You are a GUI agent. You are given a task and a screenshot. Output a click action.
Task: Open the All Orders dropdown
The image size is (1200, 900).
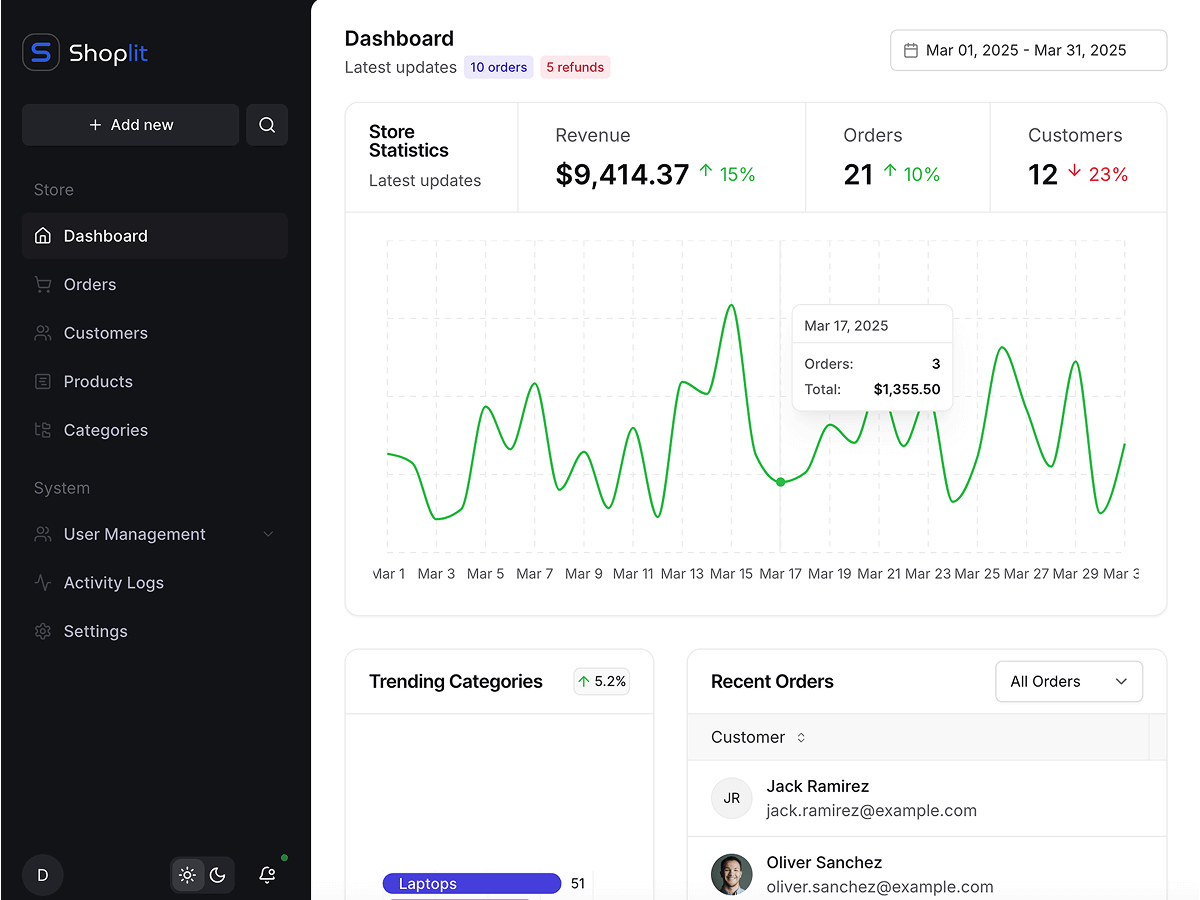[x=1068, y=681]
